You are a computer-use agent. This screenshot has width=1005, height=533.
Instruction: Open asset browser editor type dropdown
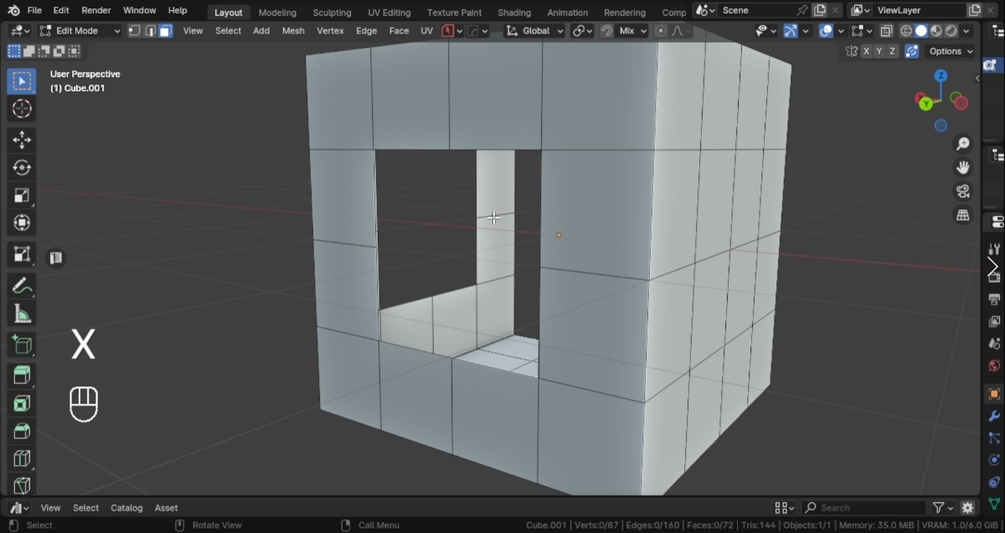19,507
